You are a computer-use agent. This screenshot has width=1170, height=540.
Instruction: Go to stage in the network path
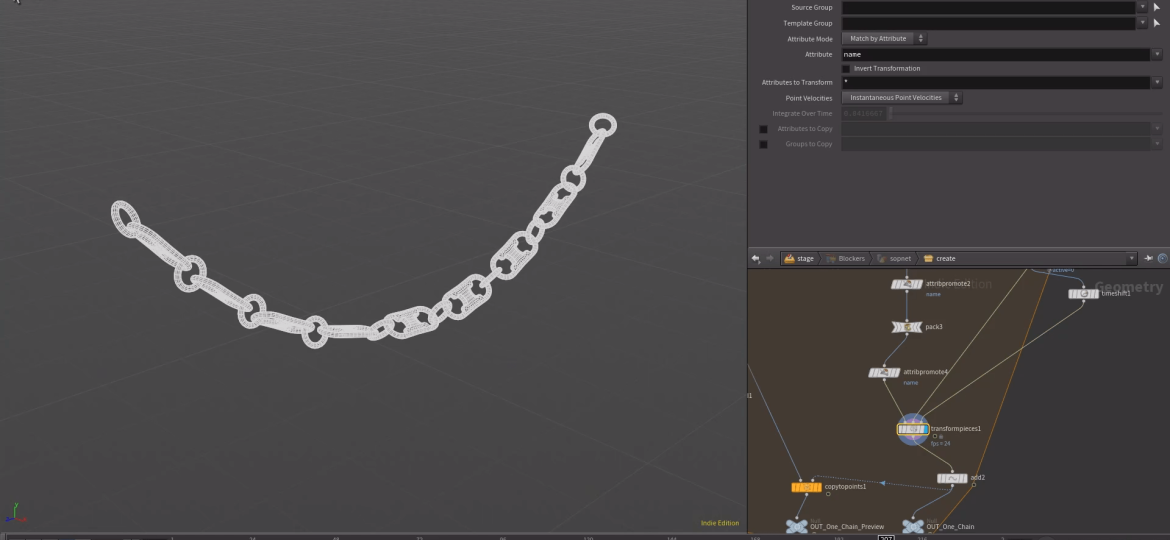[x=799, y=258]
